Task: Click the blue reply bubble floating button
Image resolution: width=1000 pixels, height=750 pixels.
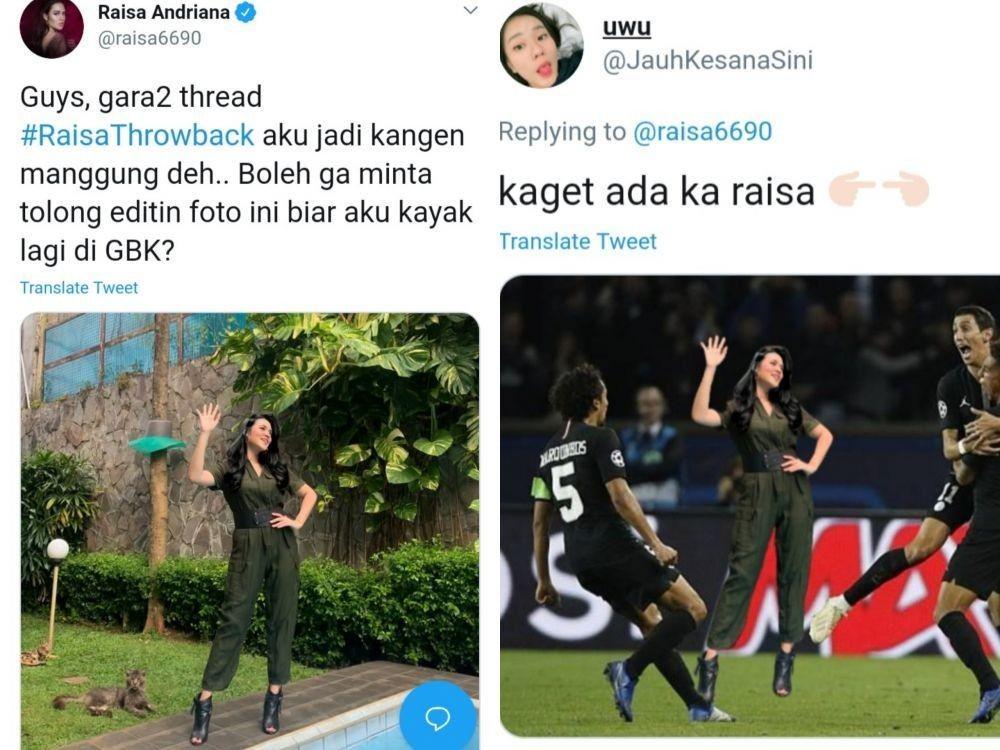Action: pyautogui.click(x=438, y=717)
